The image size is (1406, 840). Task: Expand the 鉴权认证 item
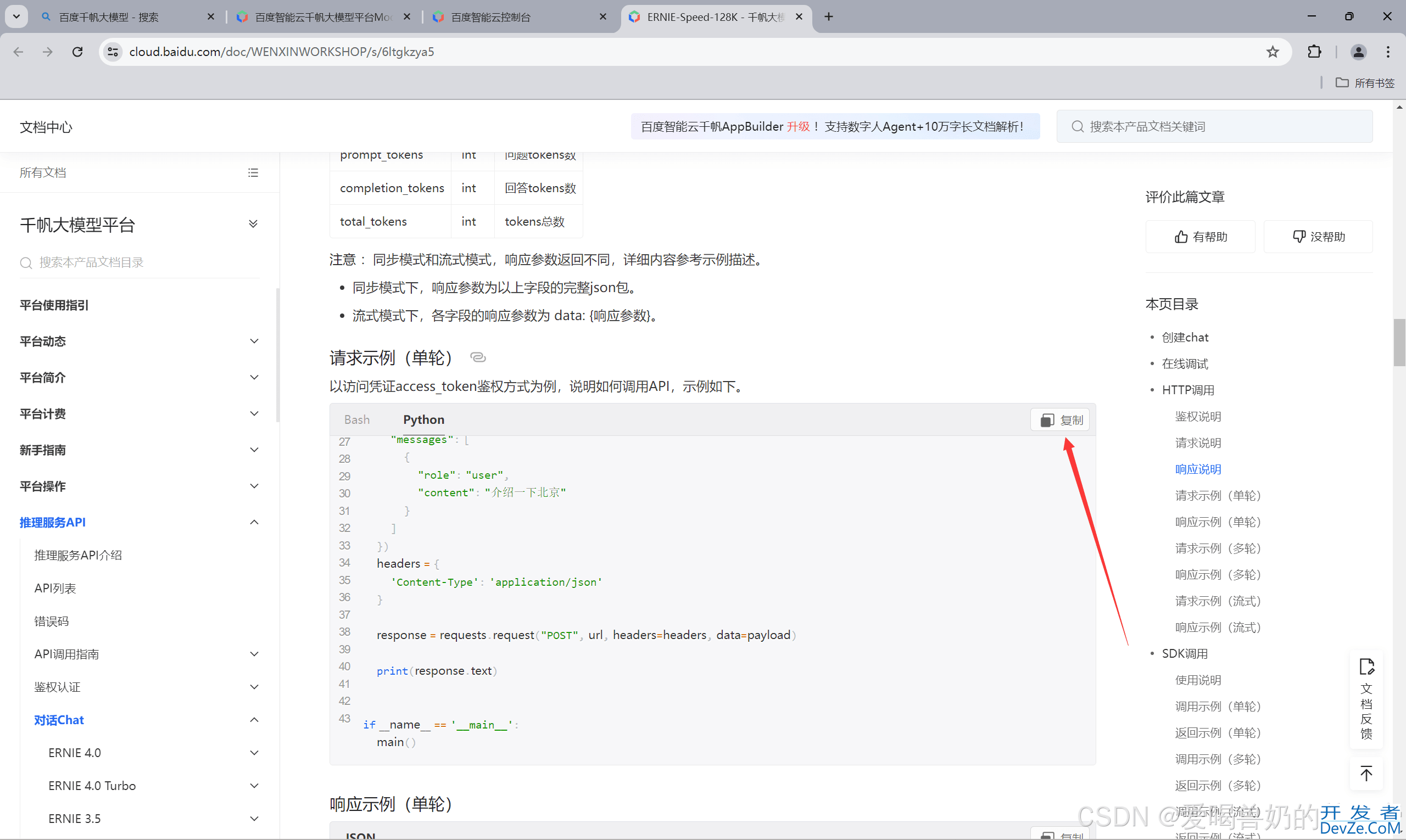(254, 687)
